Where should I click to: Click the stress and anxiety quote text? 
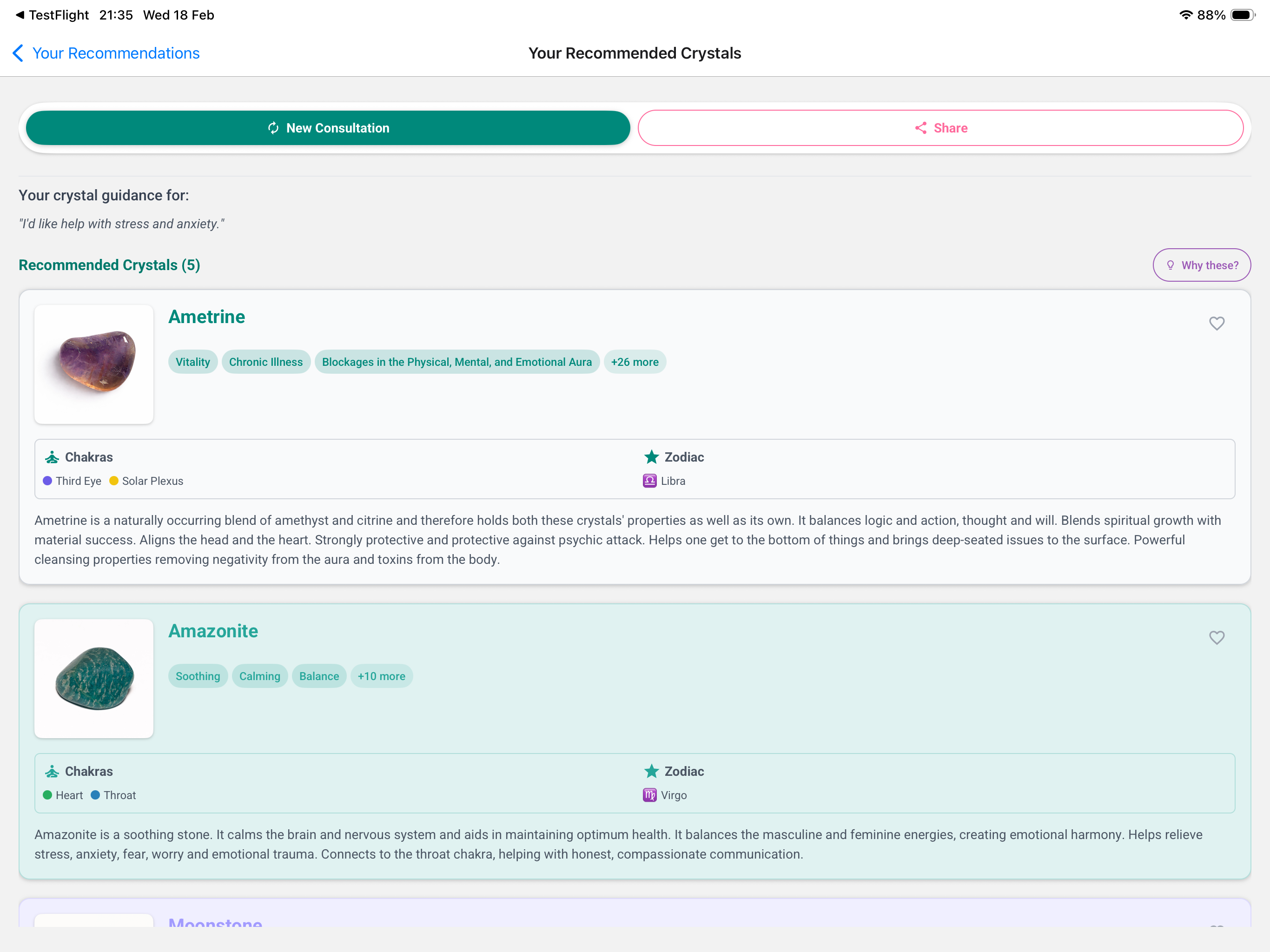point(121,224)
